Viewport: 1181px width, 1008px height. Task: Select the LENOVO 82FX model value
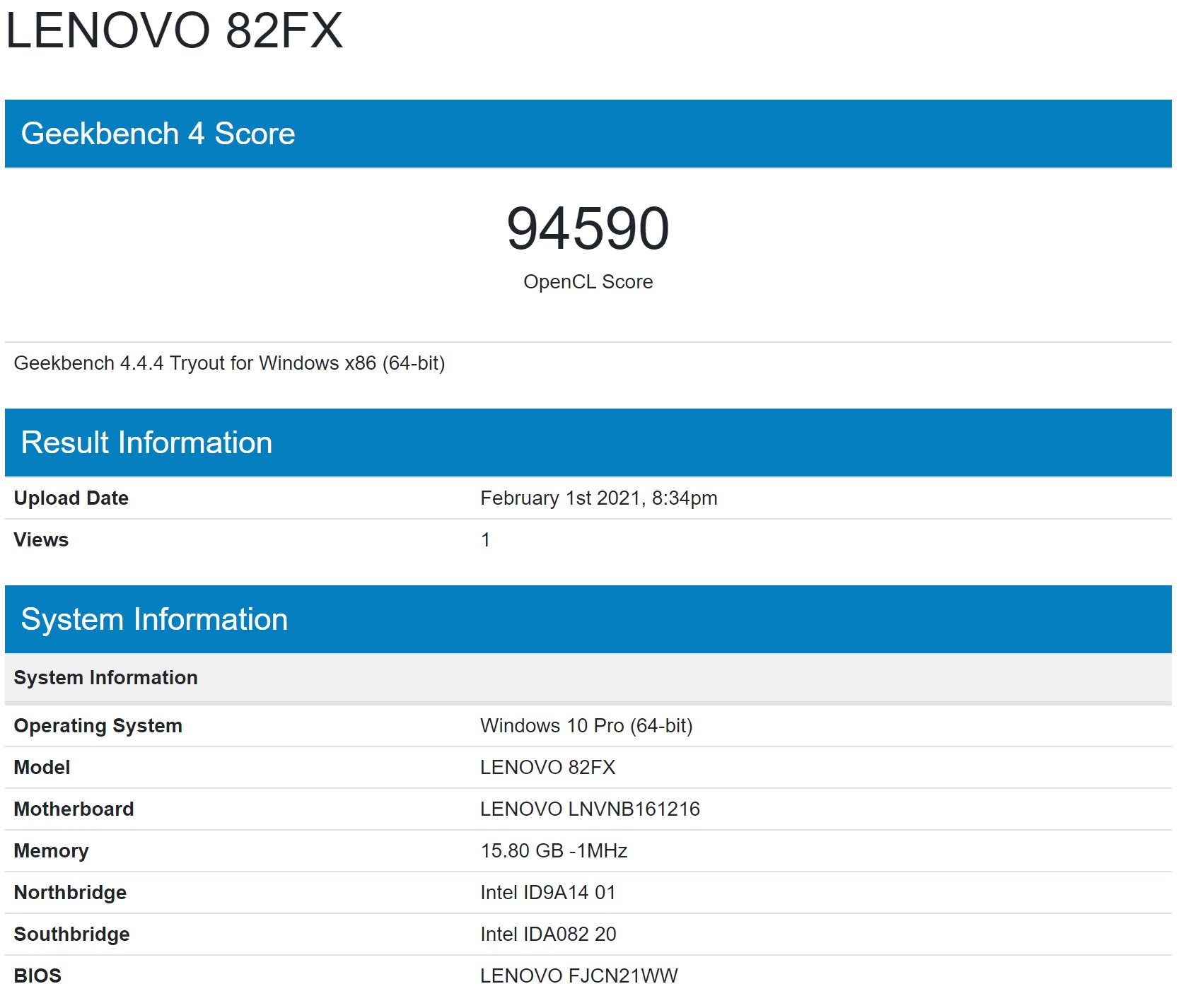(548, 767)
